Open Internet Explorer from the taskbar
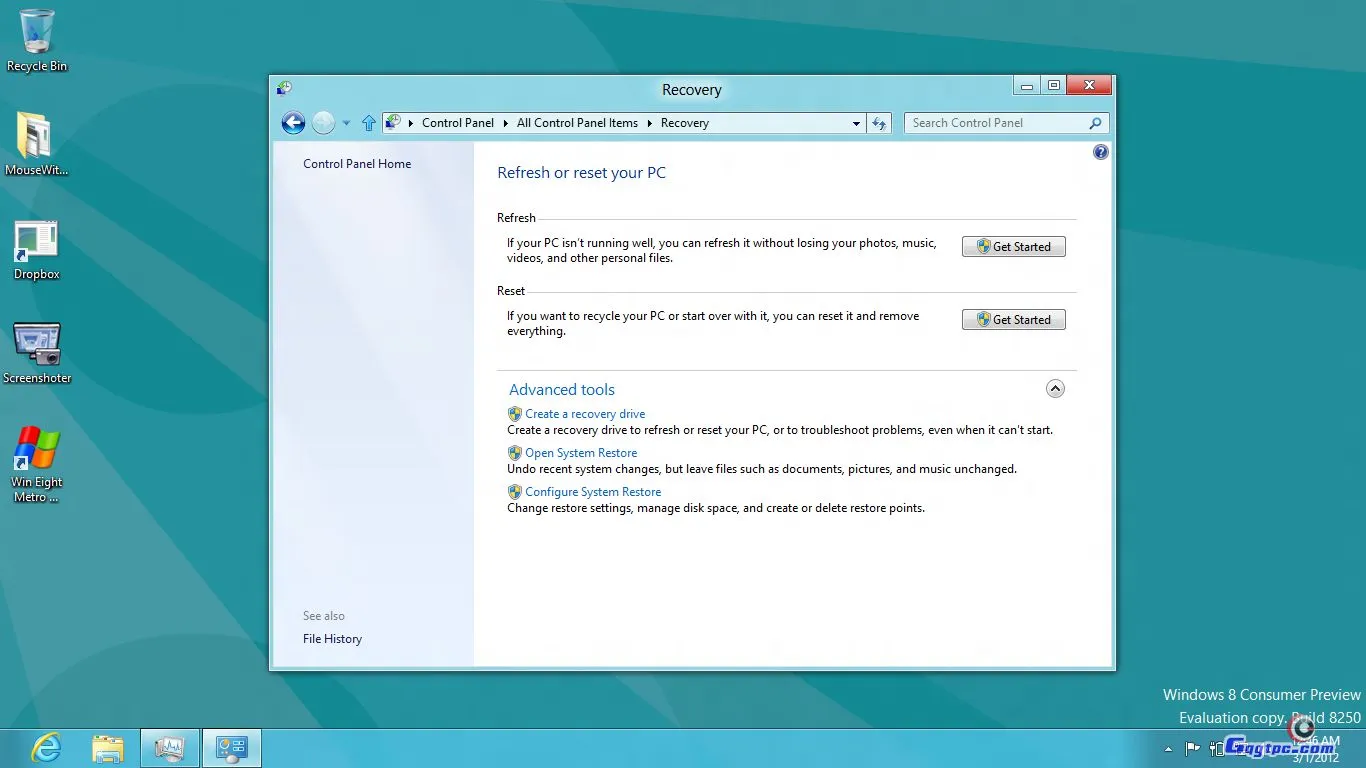Image resolution: width=1366 pixels, height=768 pixels. pos(46,747)
